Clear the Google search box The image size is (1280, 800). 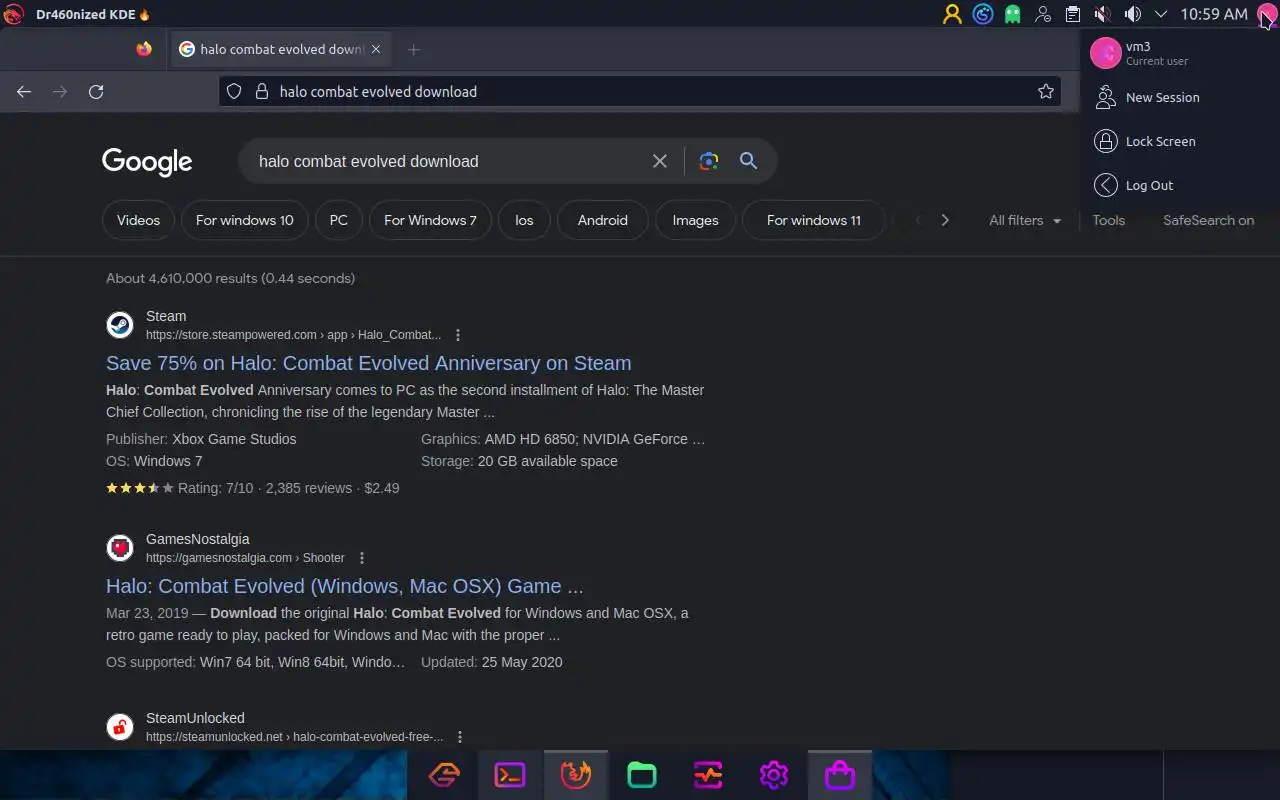pyautogui.click(x=660, y=161)
